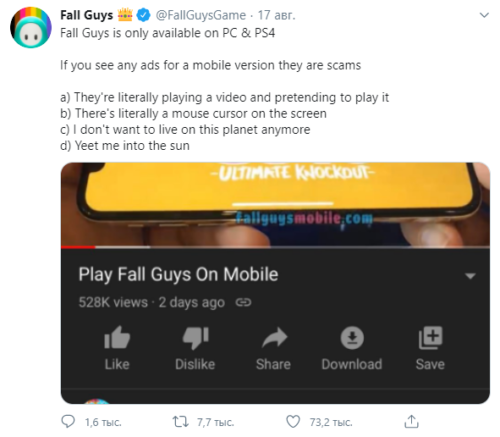
Task: Click the Share arrow icon in video
Action: (x=274, y=337)
